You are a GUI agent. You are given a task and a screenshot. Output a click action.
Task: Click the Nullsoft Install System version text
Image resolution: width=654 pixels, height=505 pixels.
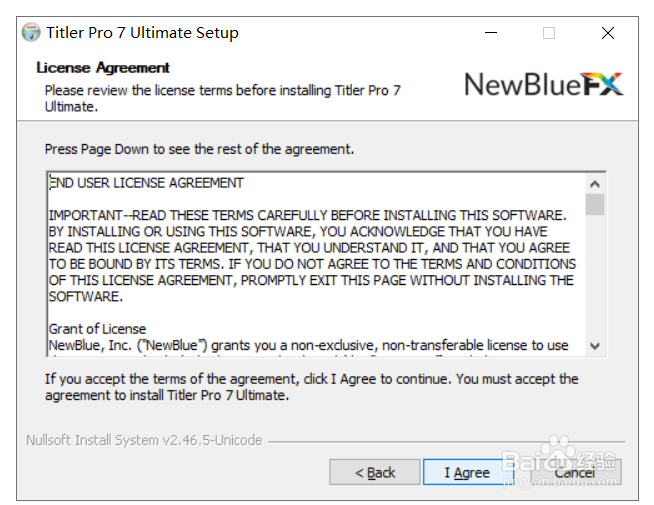point(144,440)
